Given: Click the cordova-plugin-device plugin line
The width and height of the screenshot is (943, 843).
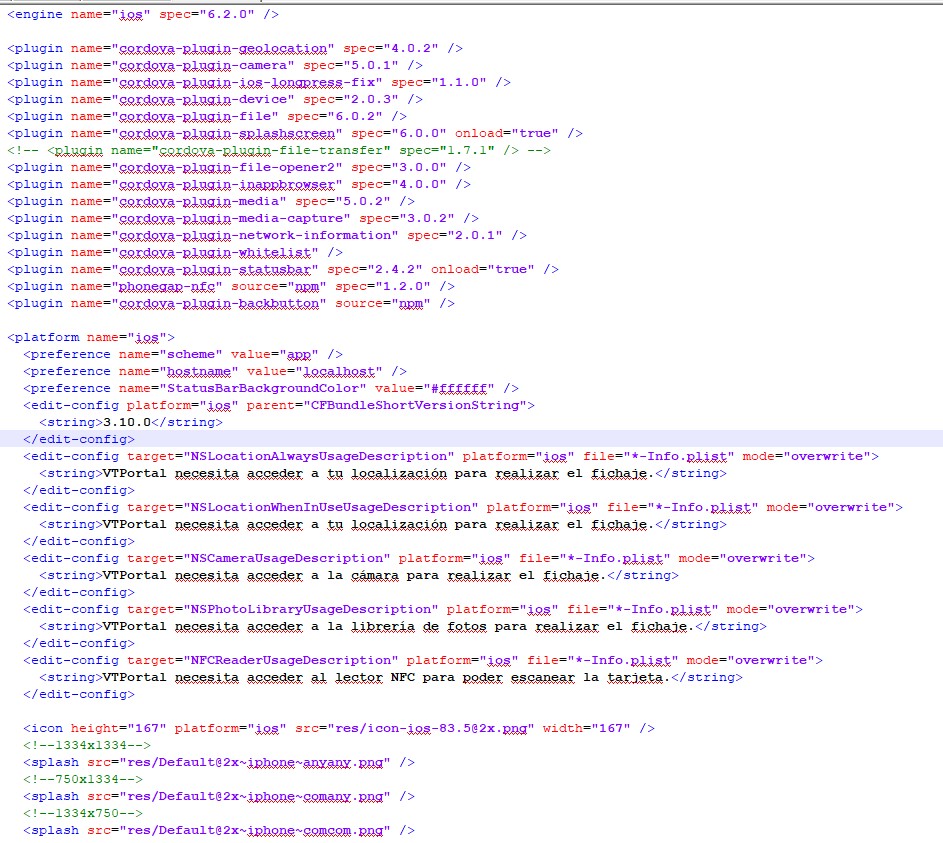Looking at the screenshot, I should [215, 99].
